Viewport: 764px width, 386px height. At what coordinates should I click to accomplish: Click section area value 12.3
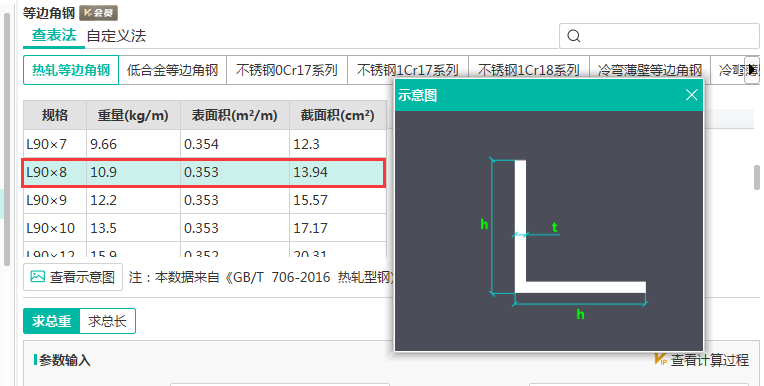tap(306, 144)
